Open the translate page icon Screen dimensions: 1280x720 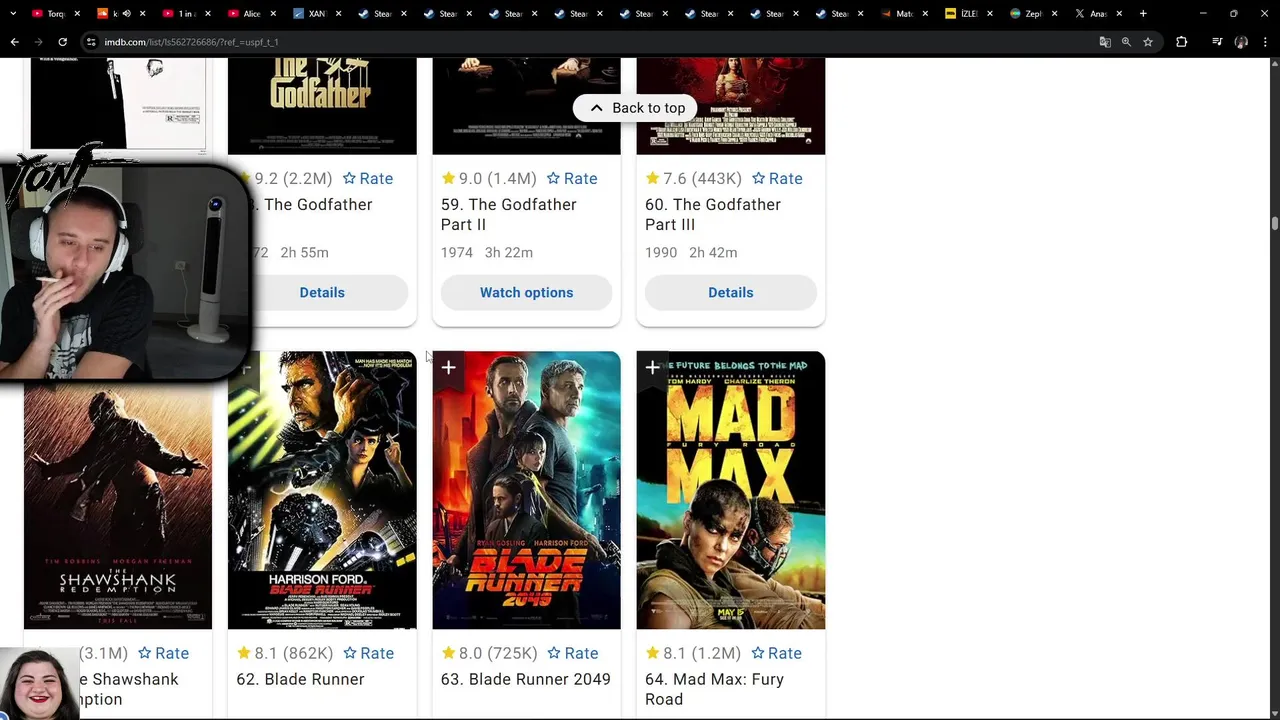pyautogui.click(x=1105, y=42)
